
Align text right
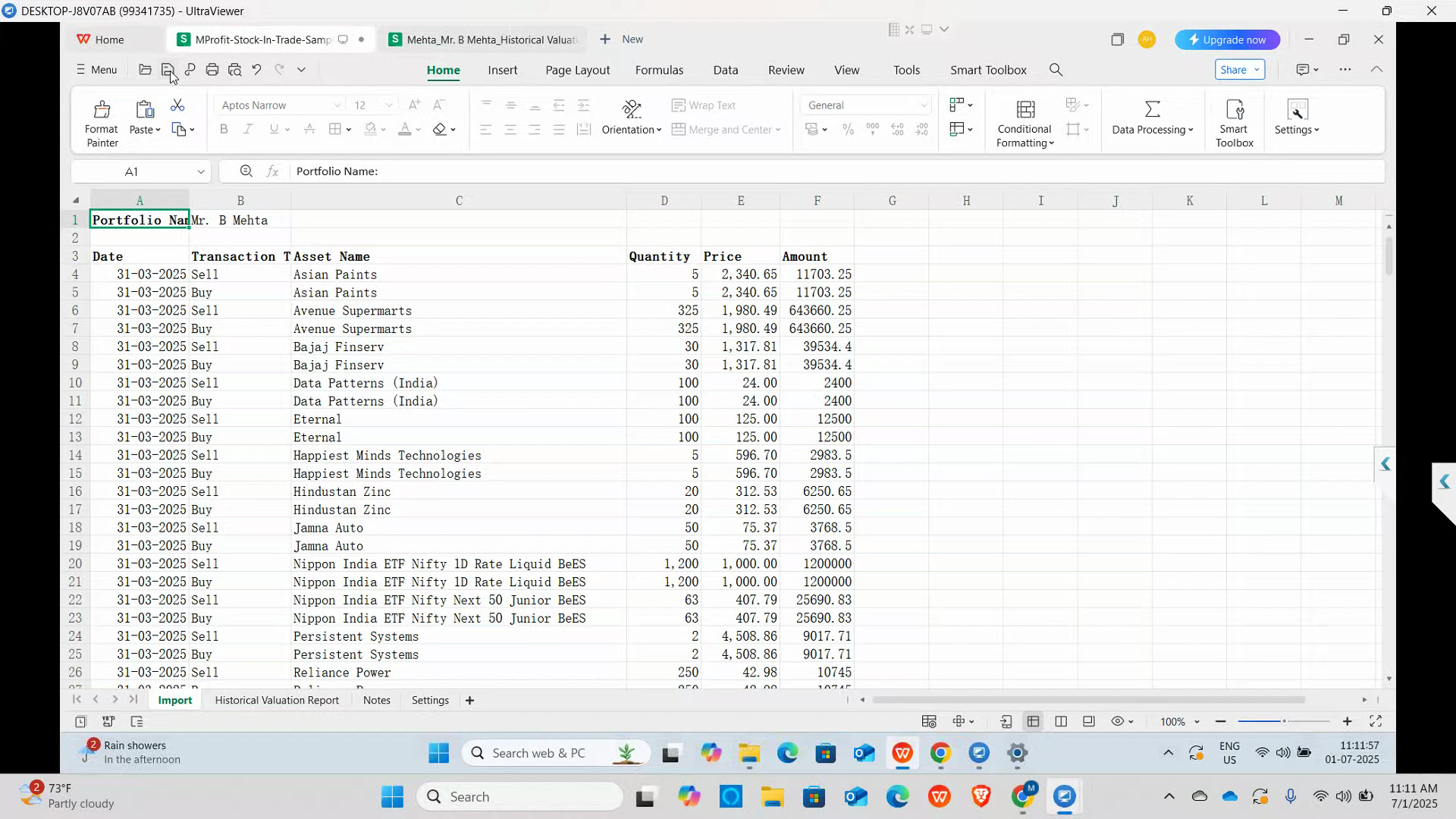coord(535,130)
